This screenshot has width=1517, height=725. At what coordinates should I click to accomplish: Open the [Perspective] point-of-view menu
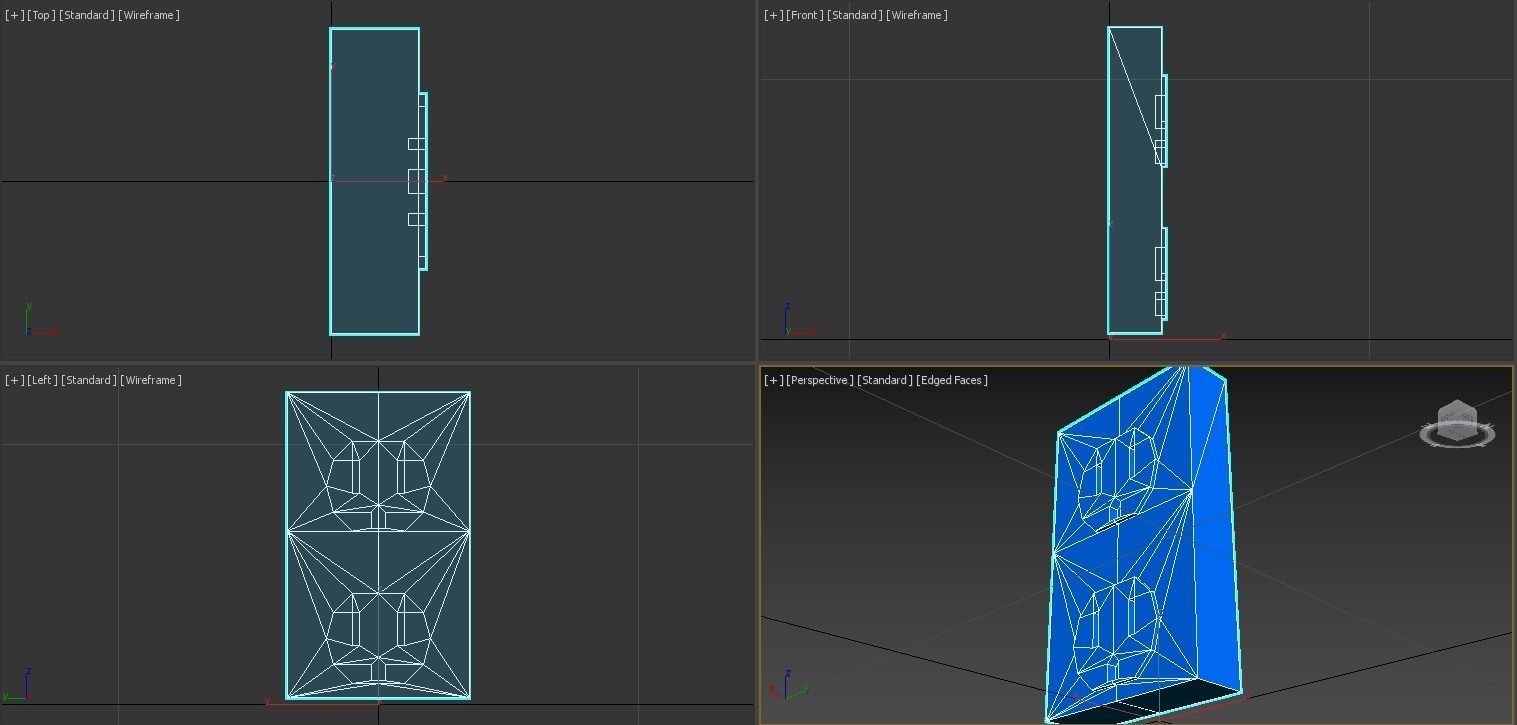coord(820,380)
